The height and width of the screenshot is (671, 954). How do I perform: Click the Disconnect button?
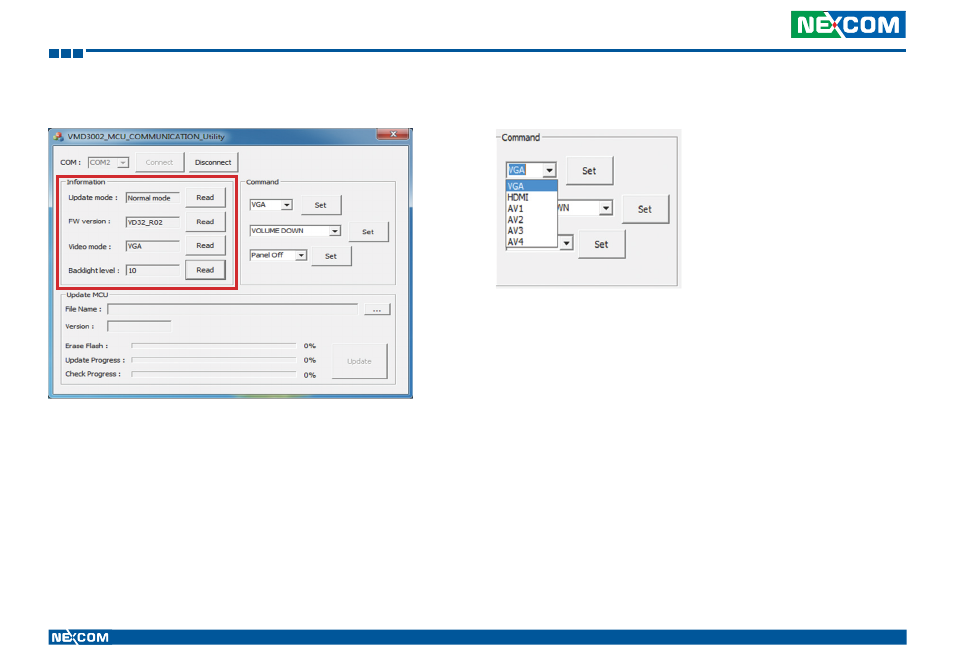click(213, 162)
